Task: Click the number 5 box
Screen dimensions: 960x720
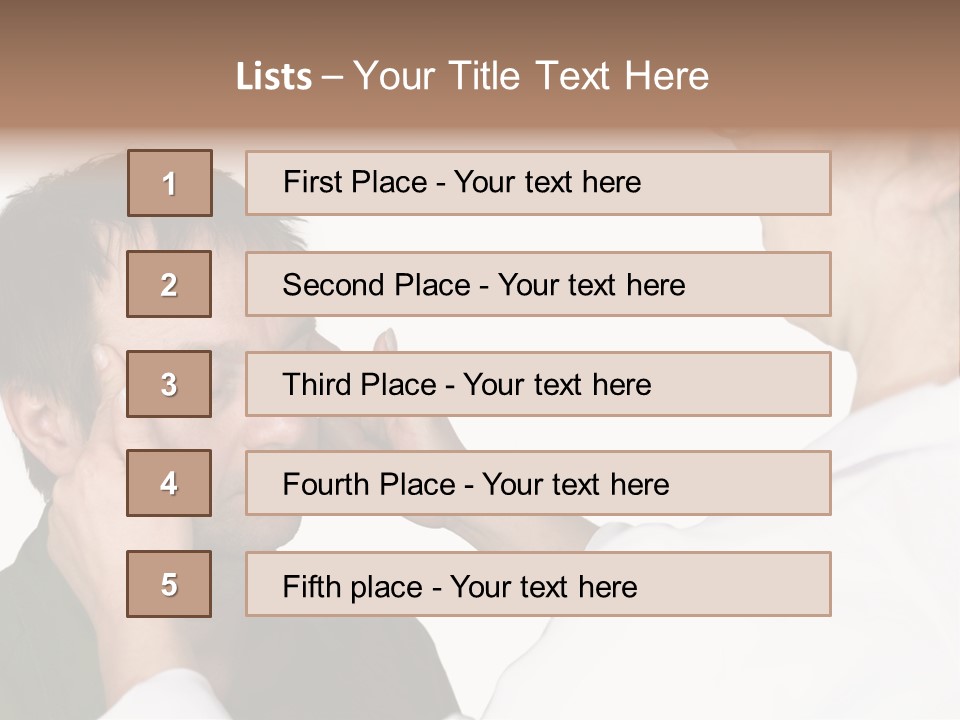Action: (x=169, y=584)
